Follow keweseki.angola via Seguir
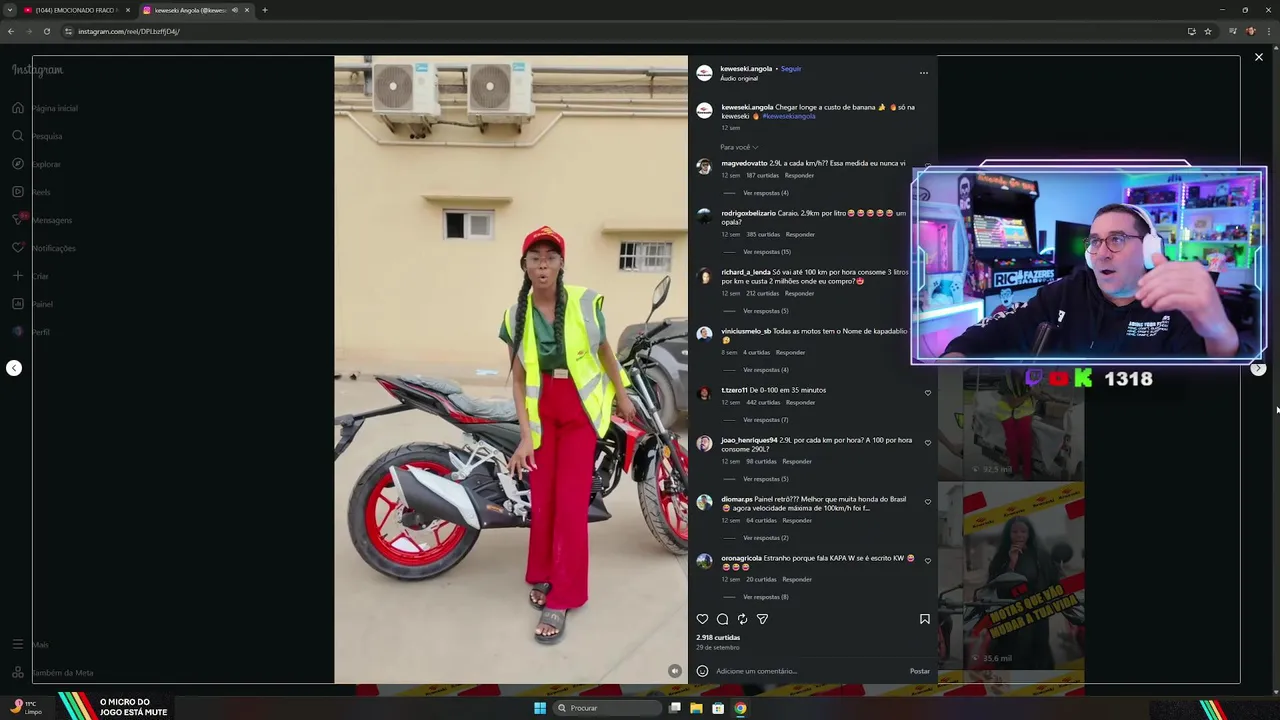Screen dimensions: 1280x720 point(791,69)
